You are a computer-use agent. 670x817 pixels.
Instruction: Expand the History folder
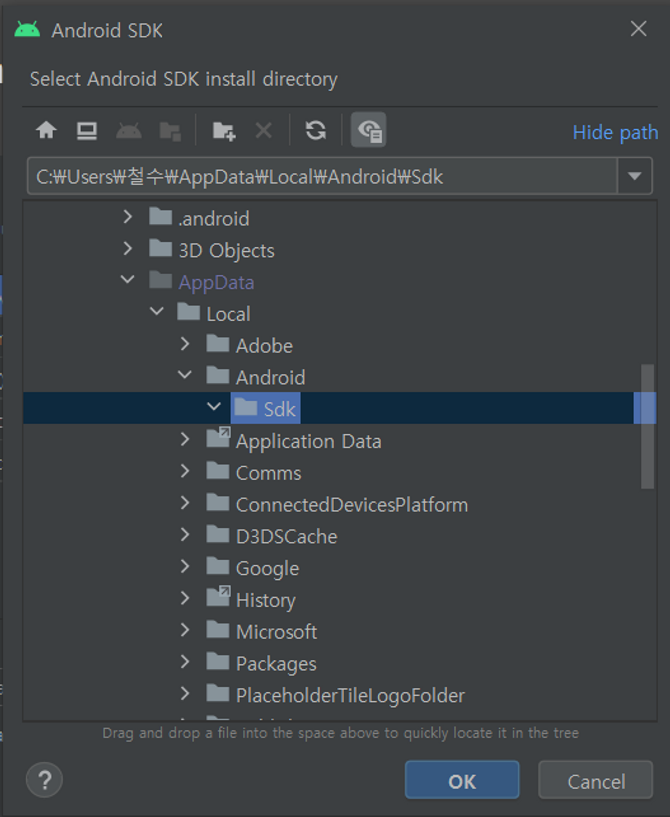[185, 598]
